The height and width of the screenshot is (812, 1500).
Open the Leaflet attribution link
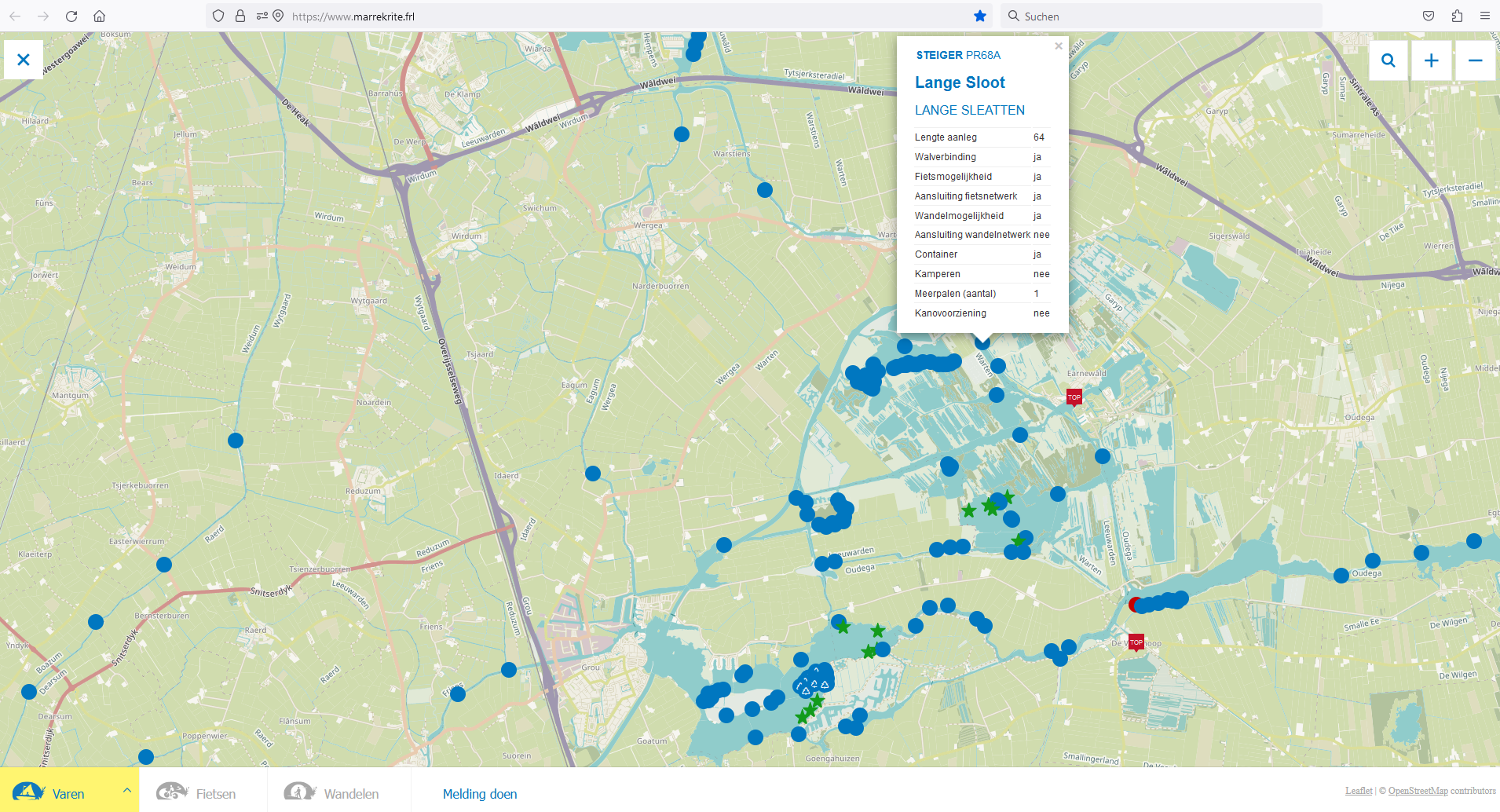[1358, 791]
